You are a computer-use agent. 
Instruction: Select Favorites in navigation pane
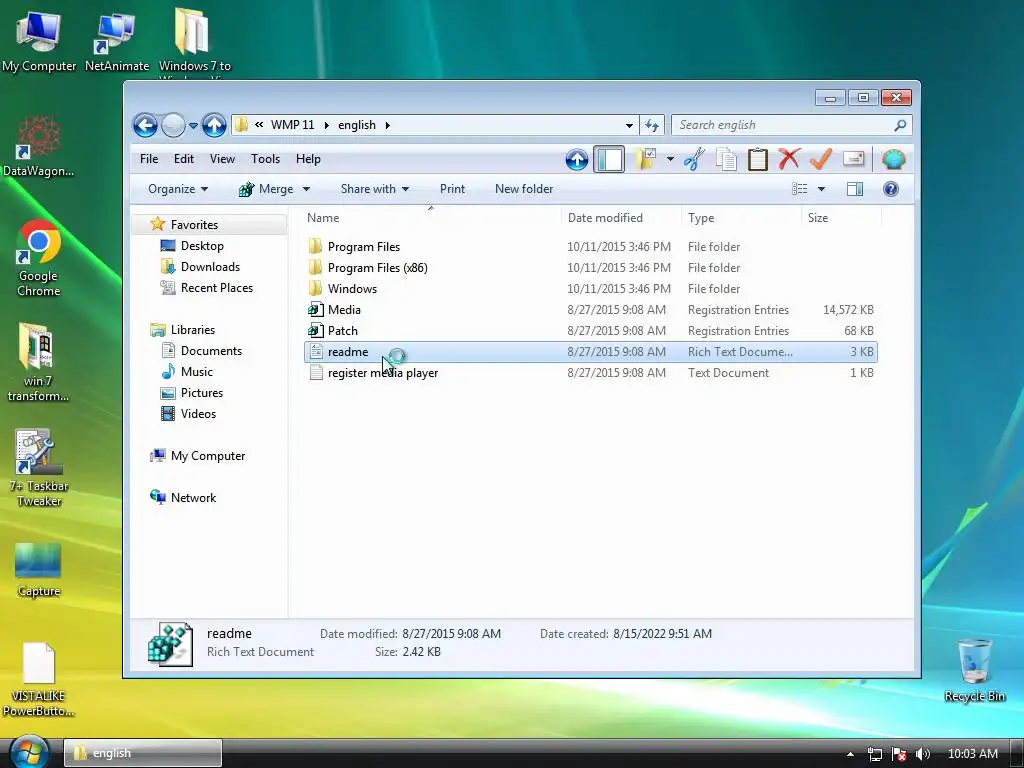194,225
